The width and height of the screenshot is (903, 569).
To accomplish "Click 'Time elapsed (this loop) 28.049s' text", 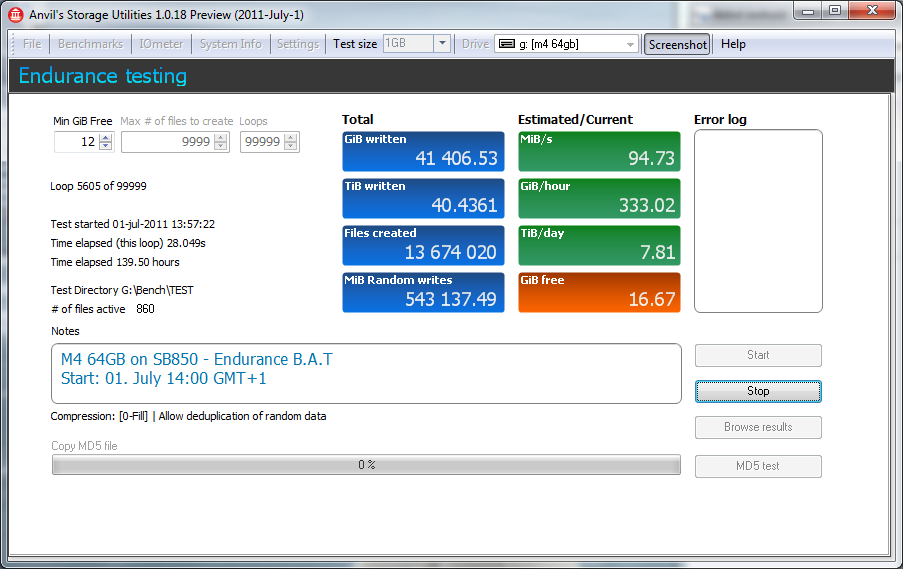I will [128, 243].
